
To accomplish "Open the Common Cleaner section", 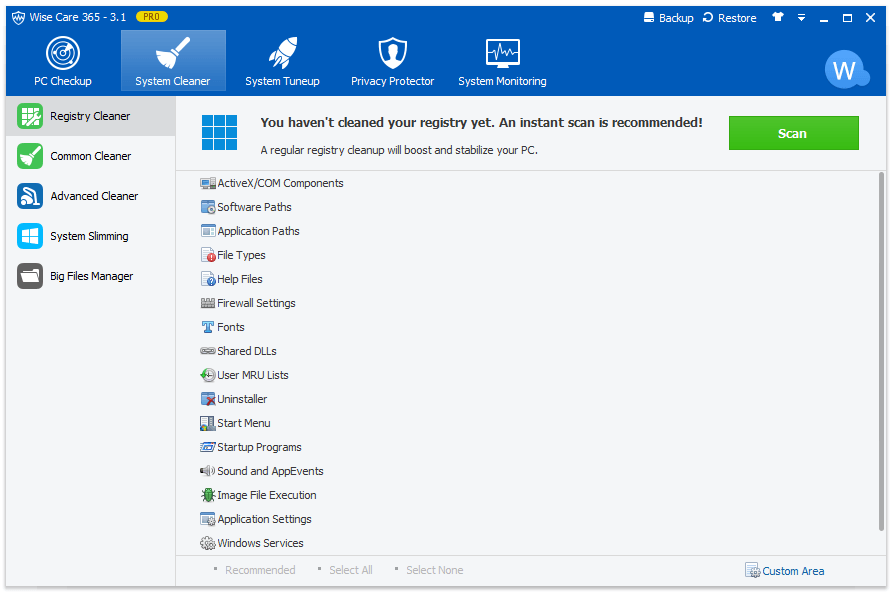I will [90, 156].
